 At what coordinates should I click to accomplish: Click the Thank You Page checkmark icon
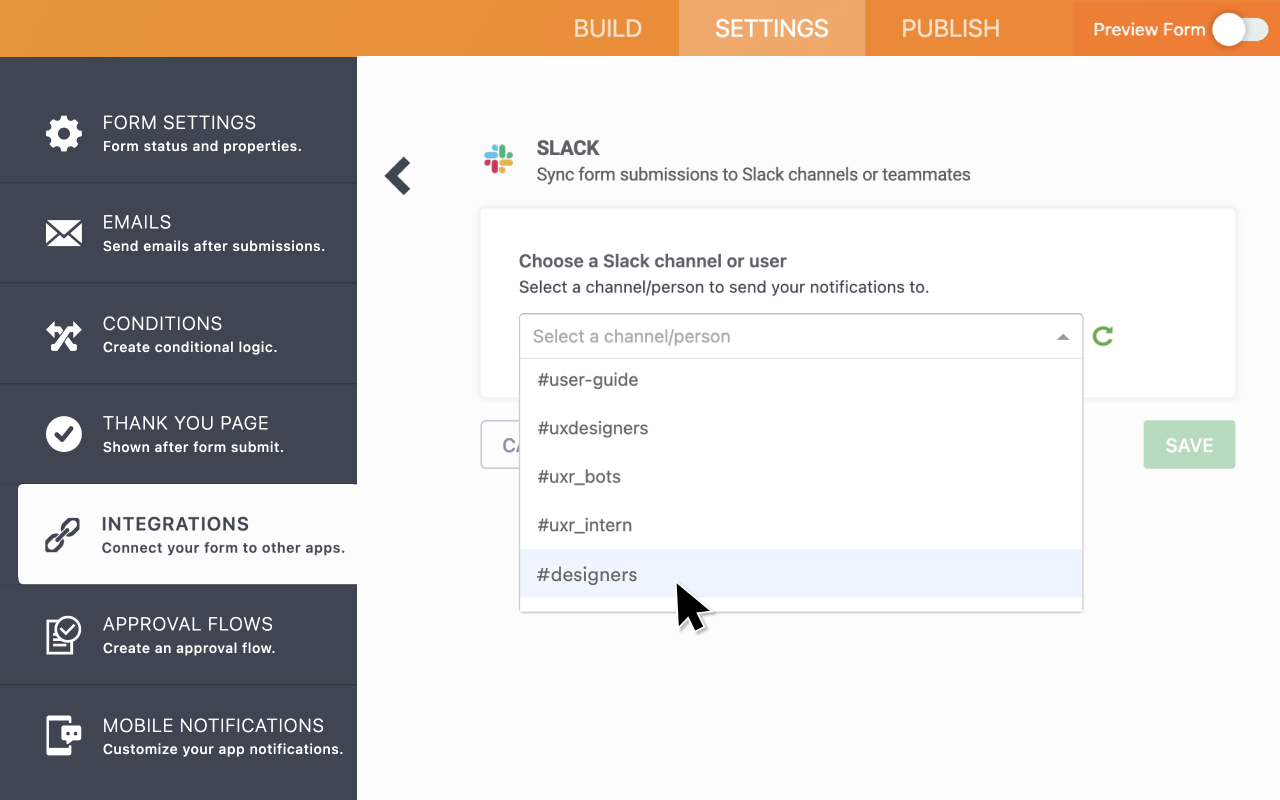tap(63, 434)
